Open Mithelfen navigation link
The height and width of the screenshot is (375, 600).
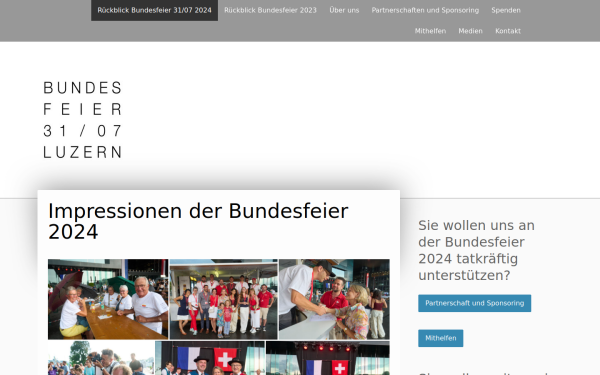[430, 31]
